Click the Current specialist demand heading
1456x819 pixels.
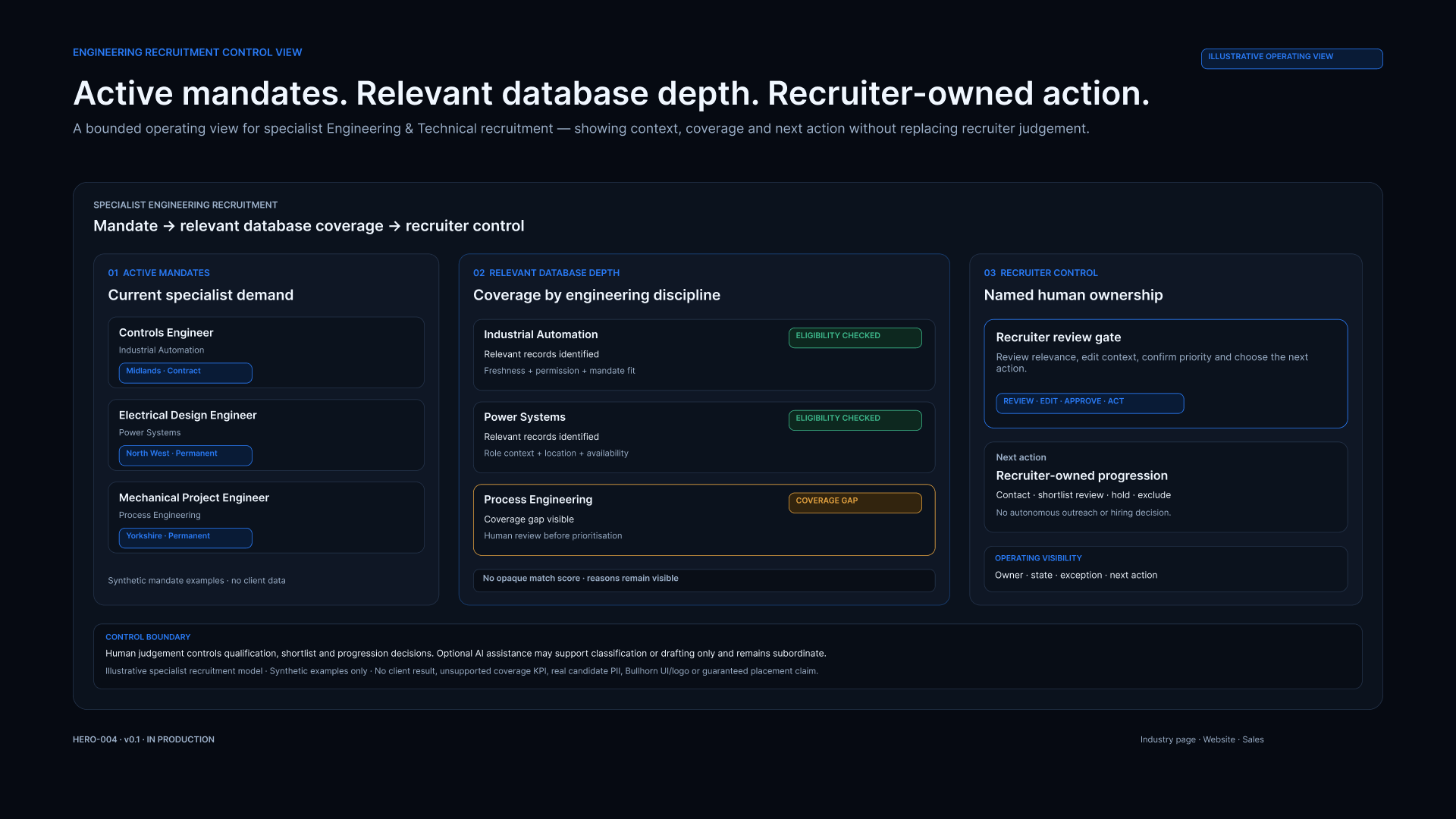tap(200, 295)
